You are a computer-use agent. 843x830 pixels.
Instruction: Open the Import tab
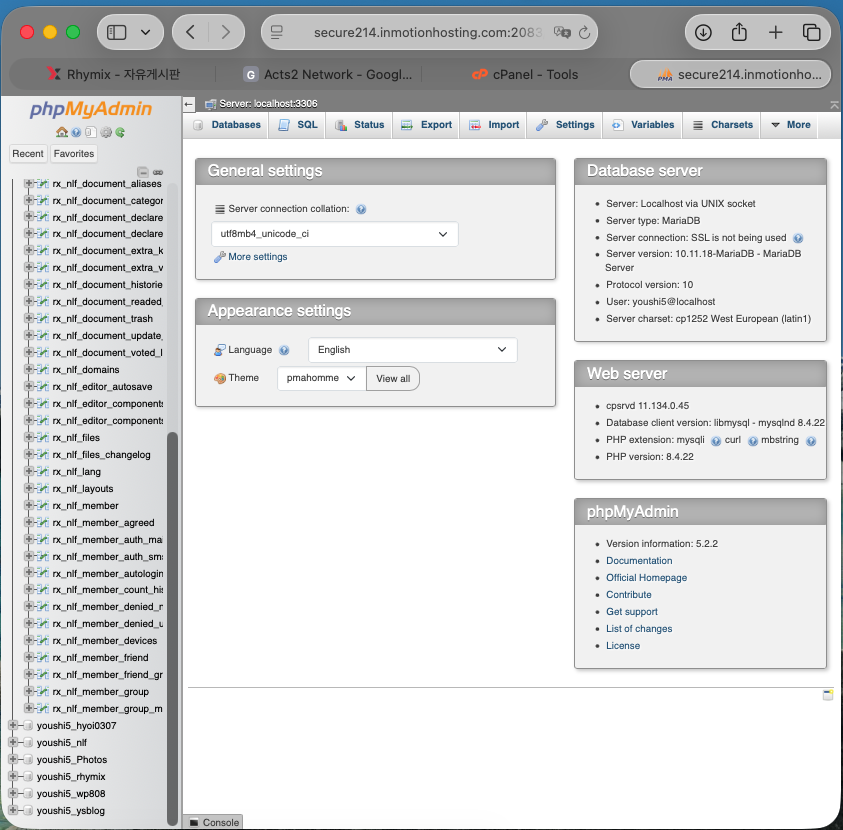point(494,125)
